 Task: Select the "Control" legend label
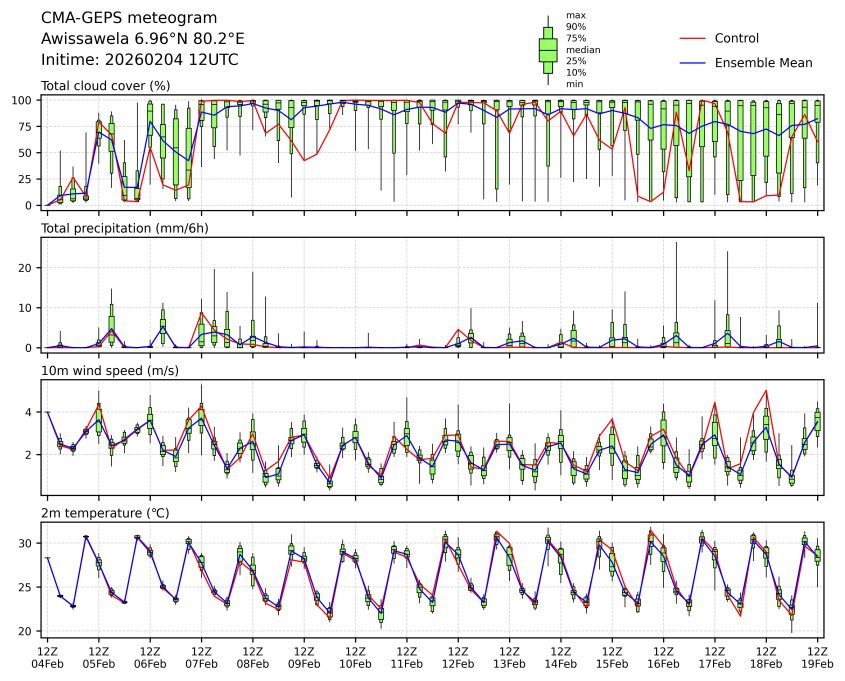(x=737, y=38)
